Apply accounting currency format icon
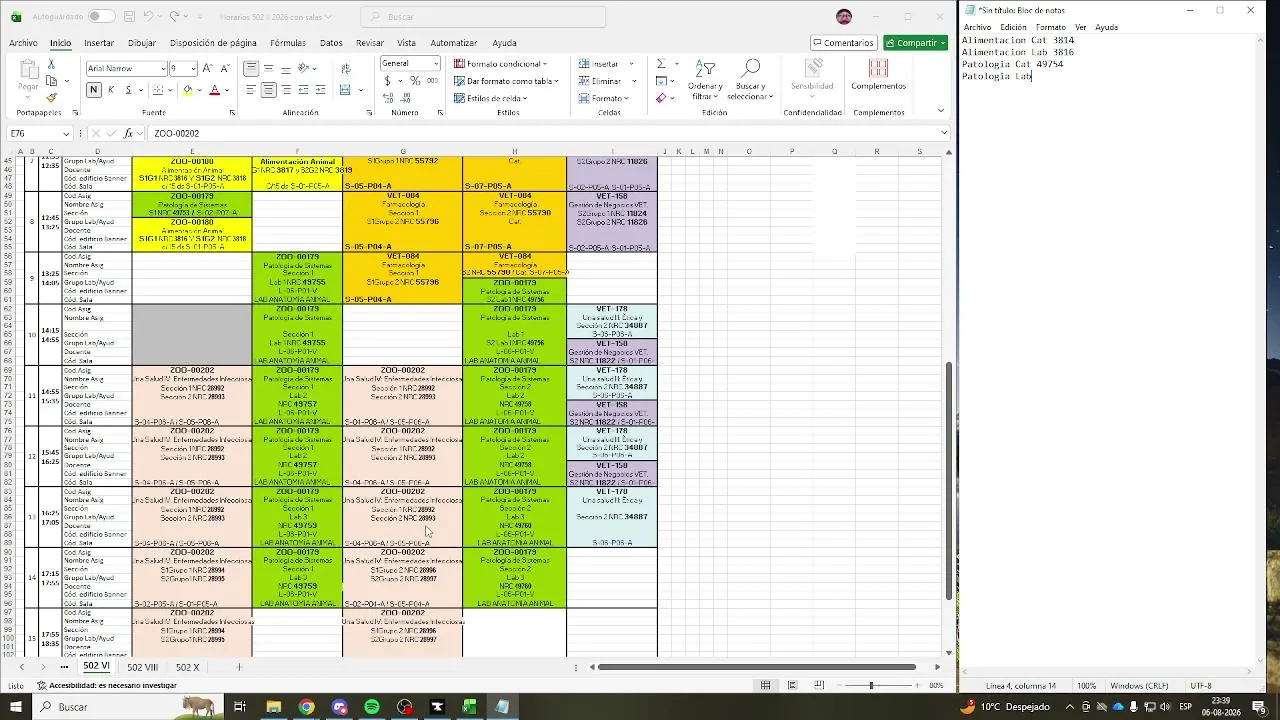The height and width of the screenshot is (720, 1280). pos(387,81)
